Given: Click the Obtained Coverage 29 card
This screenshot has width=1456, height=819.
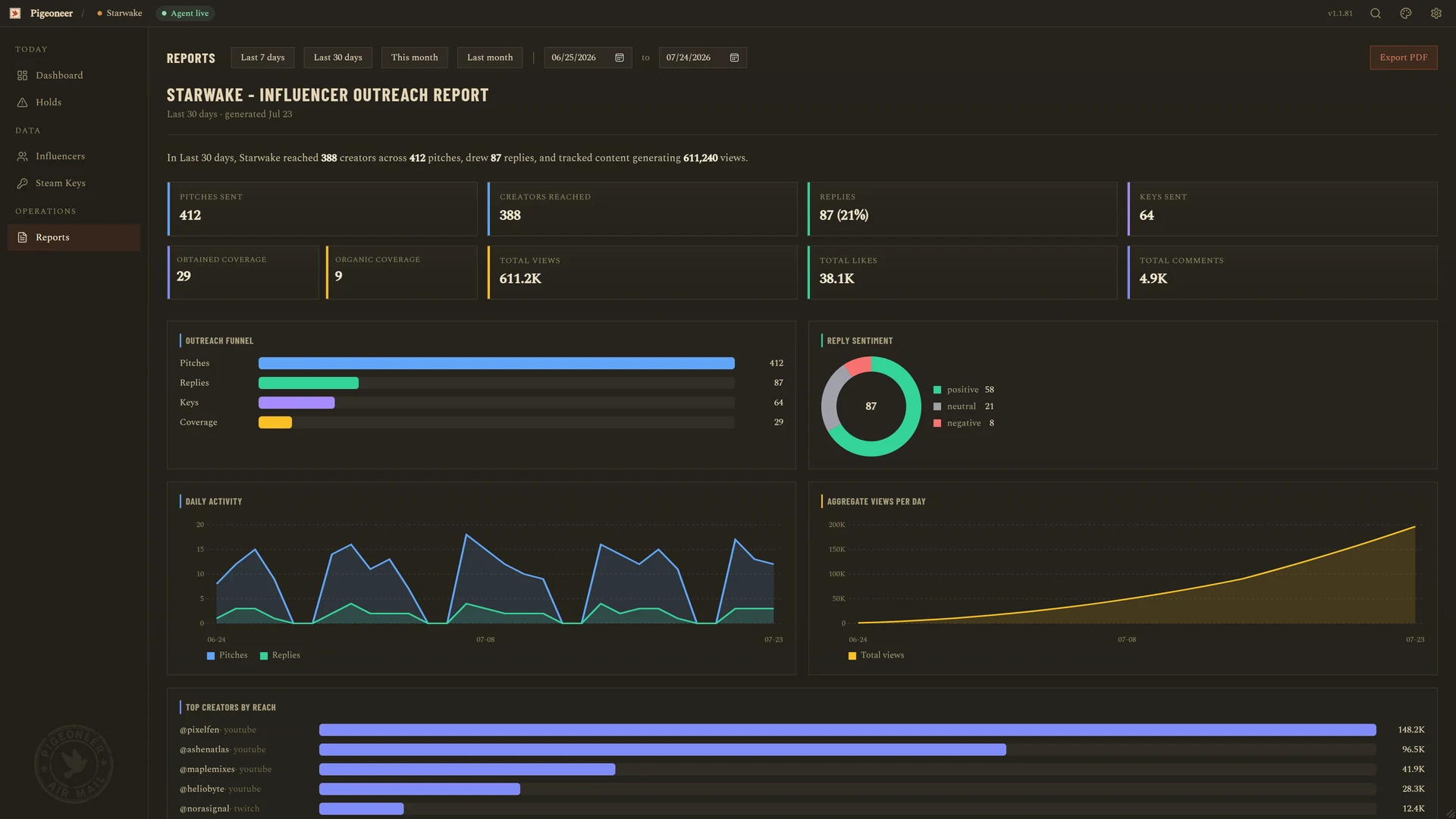Looking at the screenshot, I should (x=243, y=272).
